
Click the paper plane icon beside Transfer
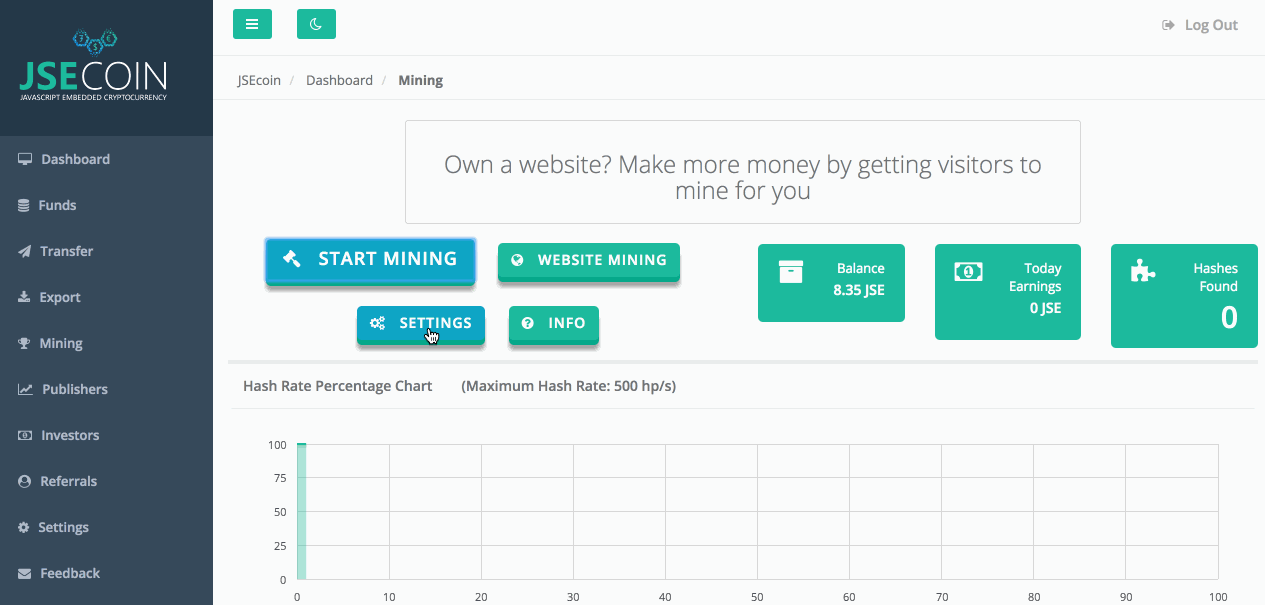pyautogui.click(x=24, y=251)
